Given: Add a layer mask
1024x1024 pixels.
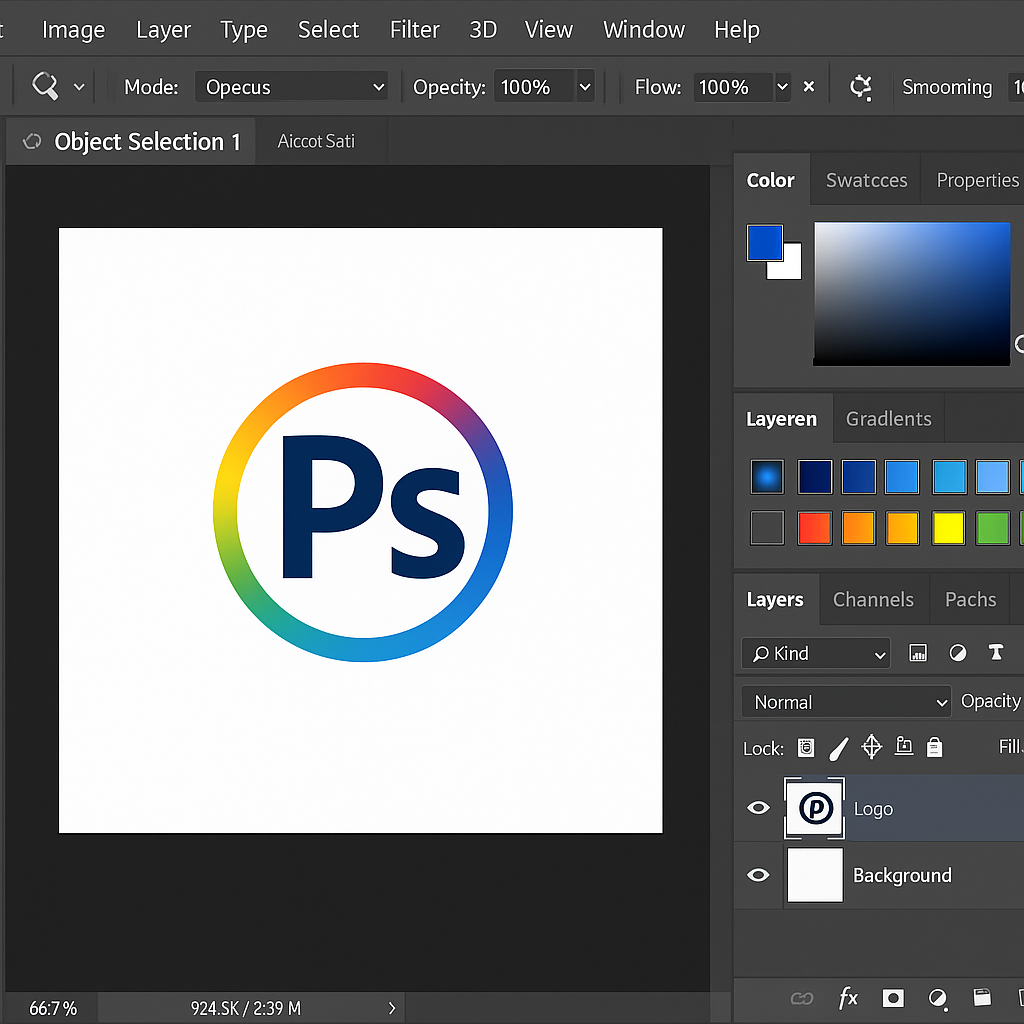Looking at the screenshot, I should click(892, 998).
